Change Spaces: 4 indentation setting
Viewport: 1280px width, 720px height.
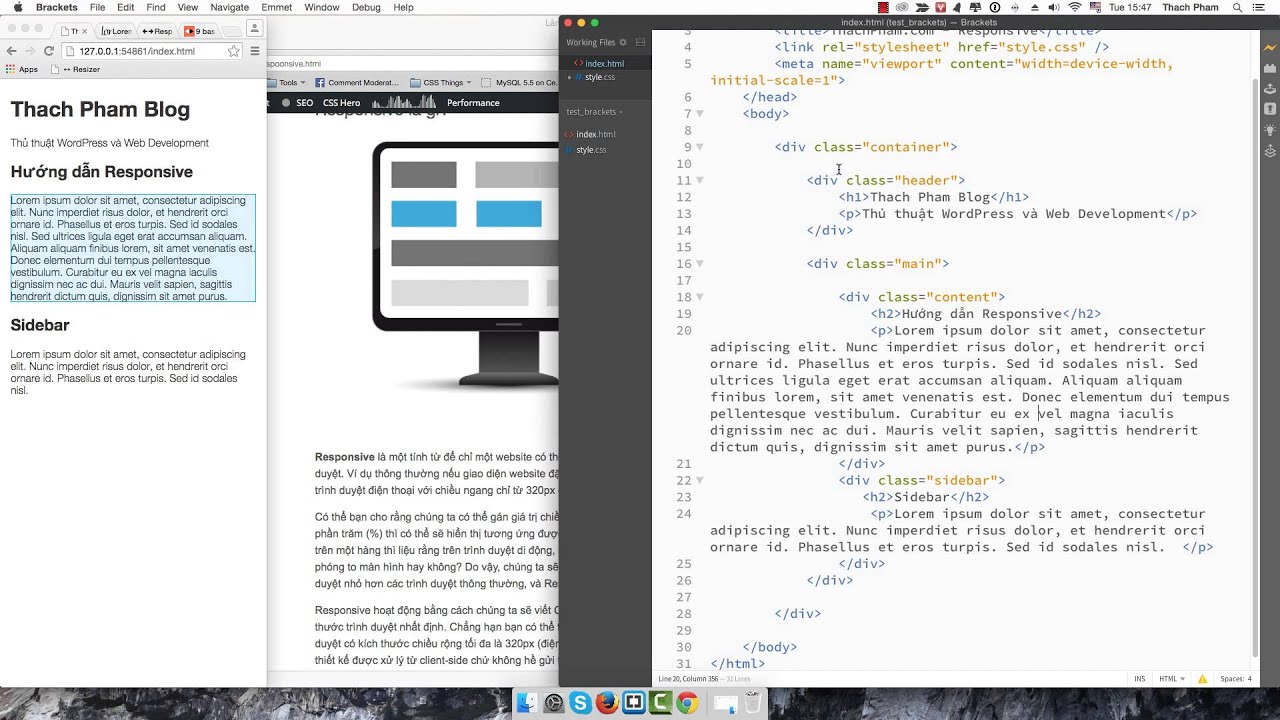click(x=1236, y=679)
